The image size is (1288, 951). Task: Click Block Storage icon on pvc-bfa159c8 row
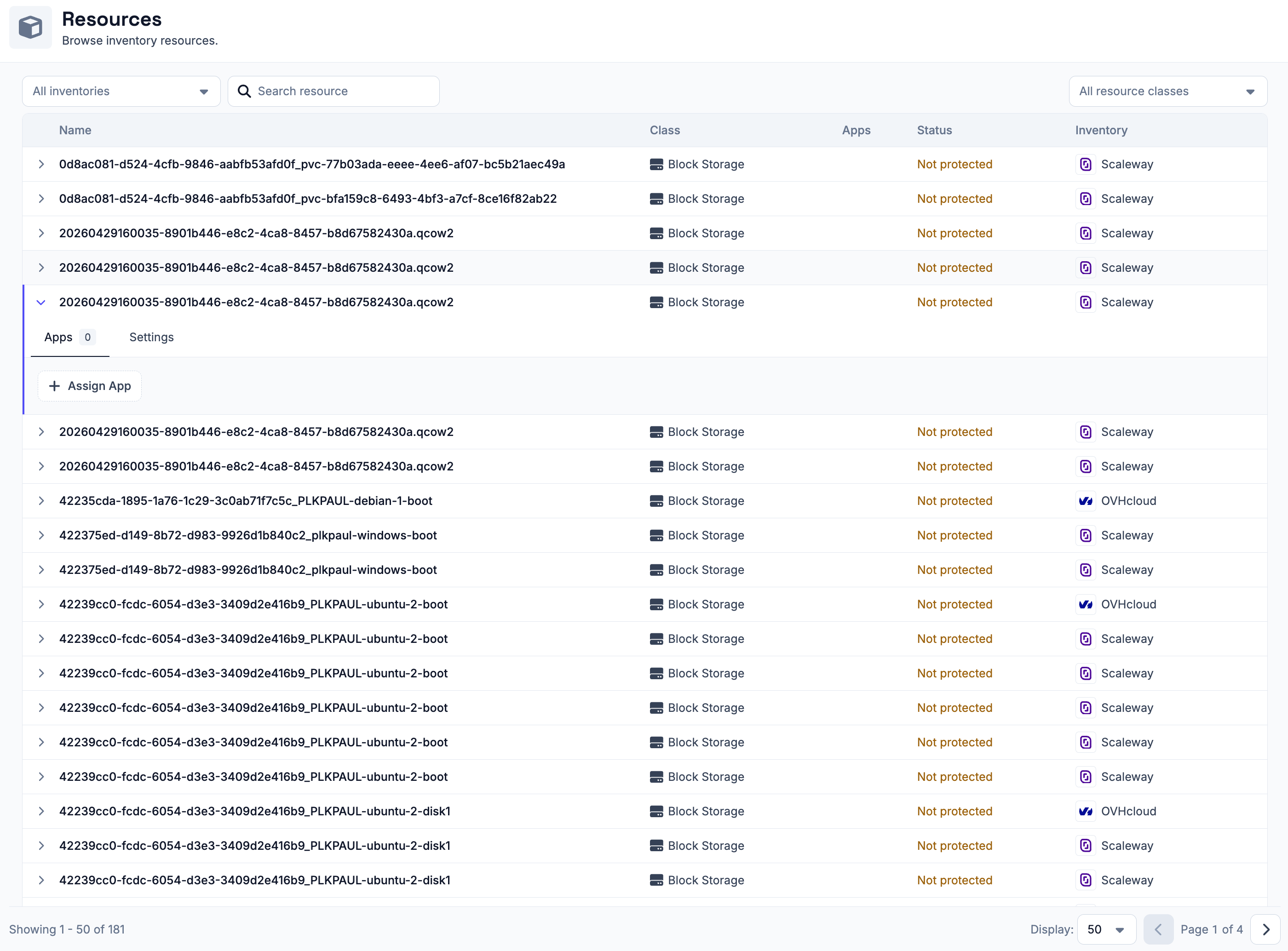click(656, 199)
